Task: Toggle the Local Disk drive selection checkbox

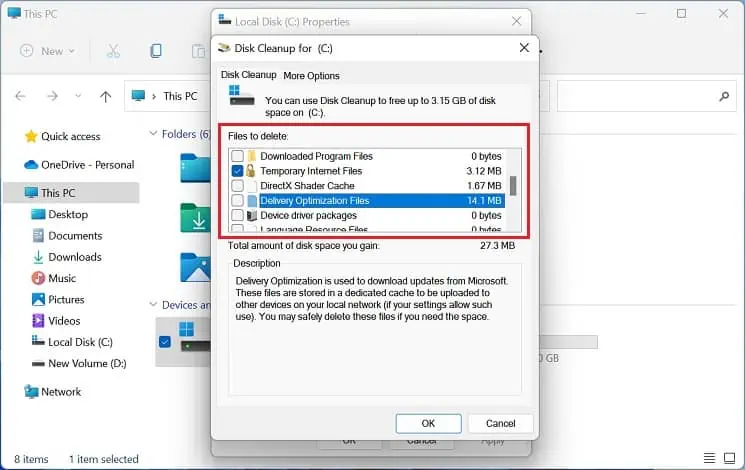Action: click(x=165, y=342)
